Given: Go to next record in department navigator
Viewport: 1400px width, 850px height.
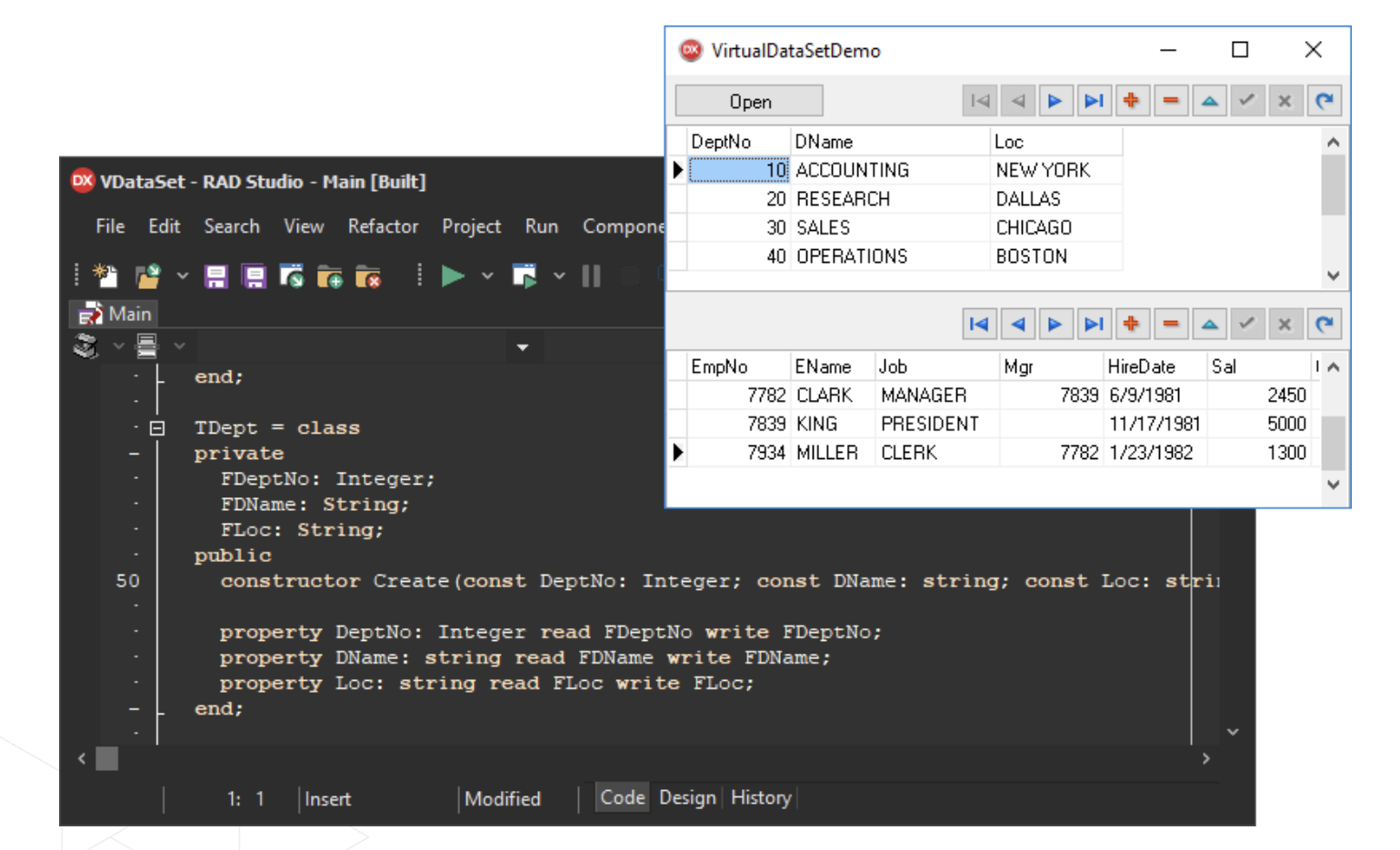Looking at the screenshot, I should 1055,101.
